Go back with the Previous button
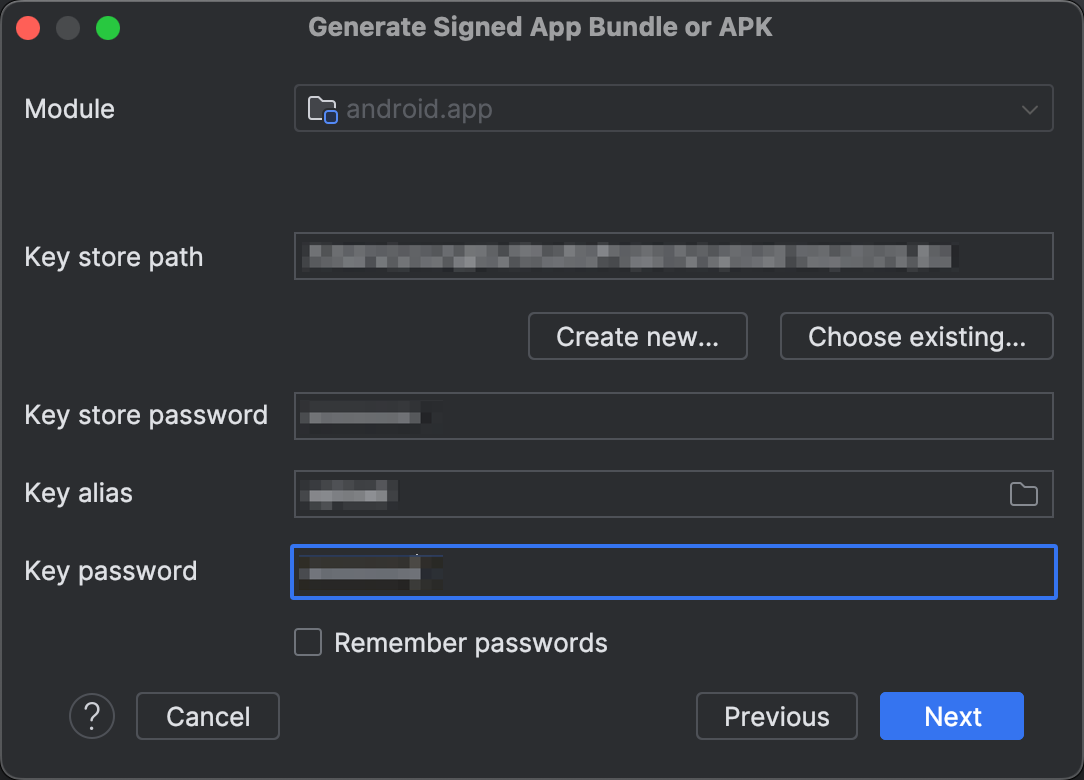 click(x=776, y=716)
